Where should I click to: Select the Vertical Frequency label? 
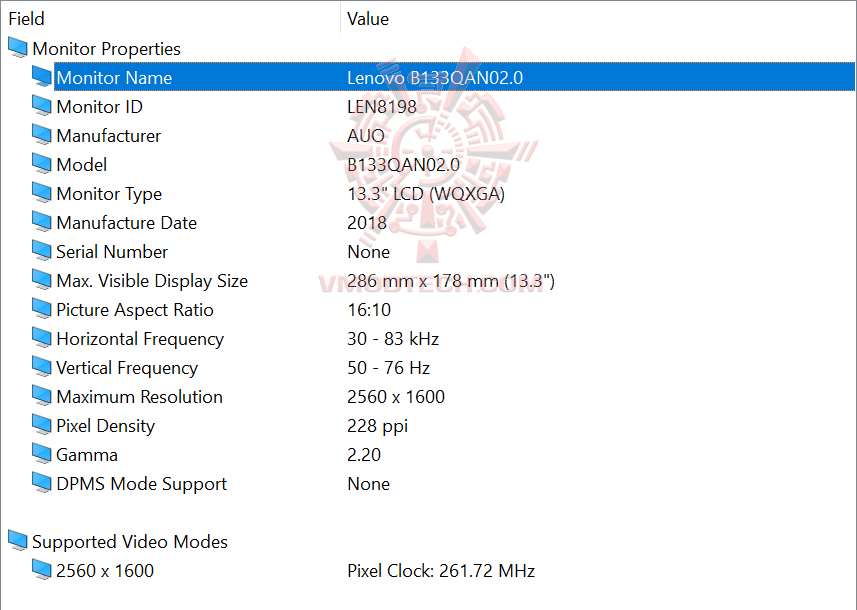[127, 368]
